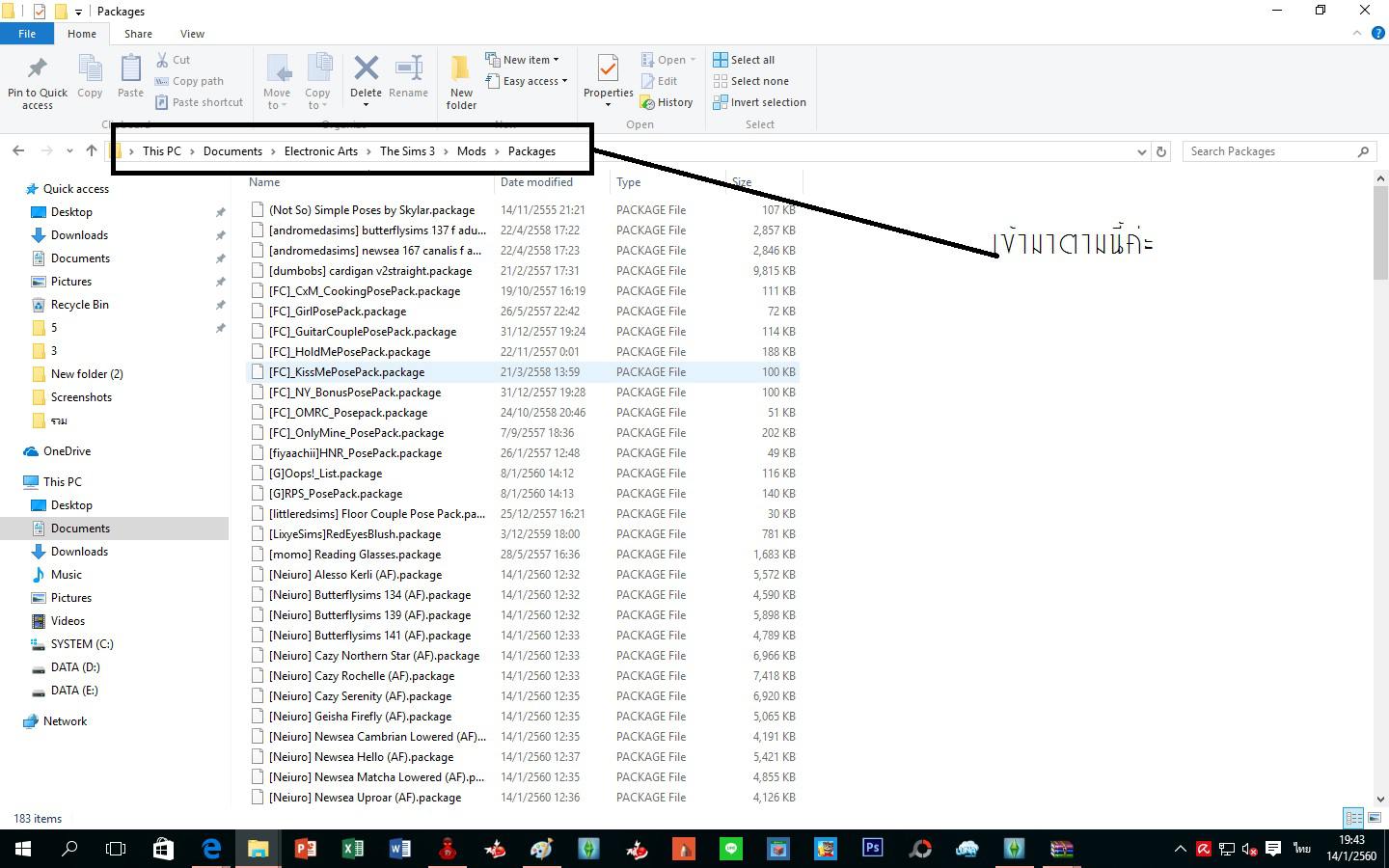Image resolution: width=1389 pixels, height=868 pixels.
Task: Select Quick access in navigation pane
Action: tap(76, 189)
